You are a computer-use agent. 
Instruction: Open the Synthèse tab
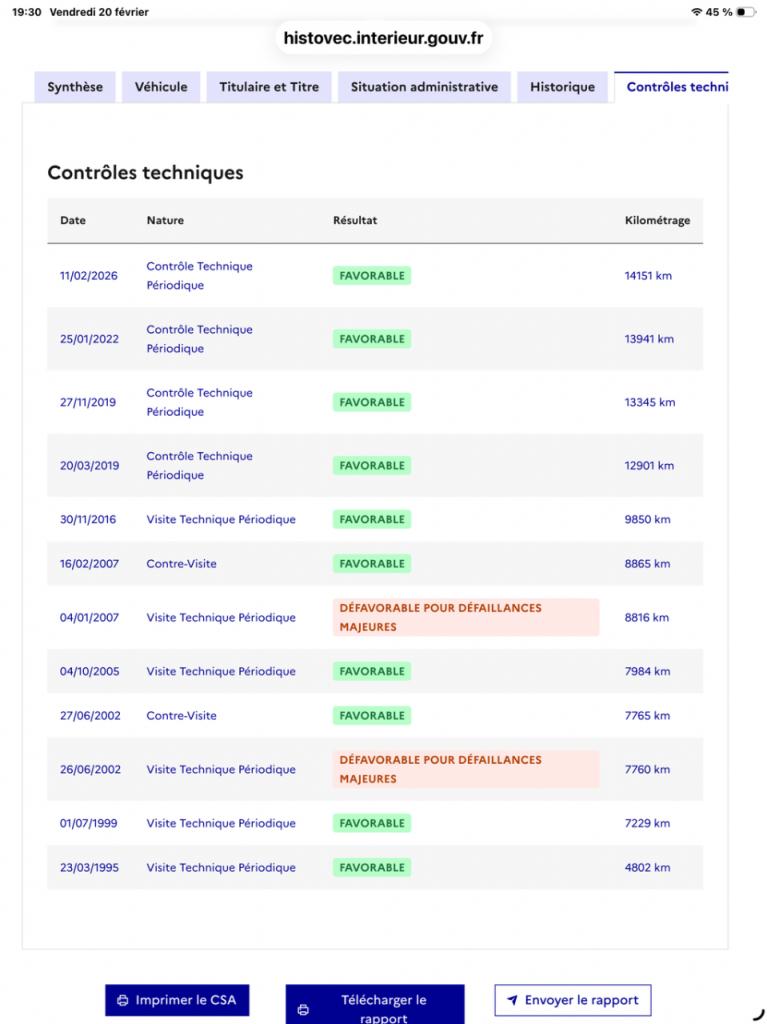tap(75, 87)
